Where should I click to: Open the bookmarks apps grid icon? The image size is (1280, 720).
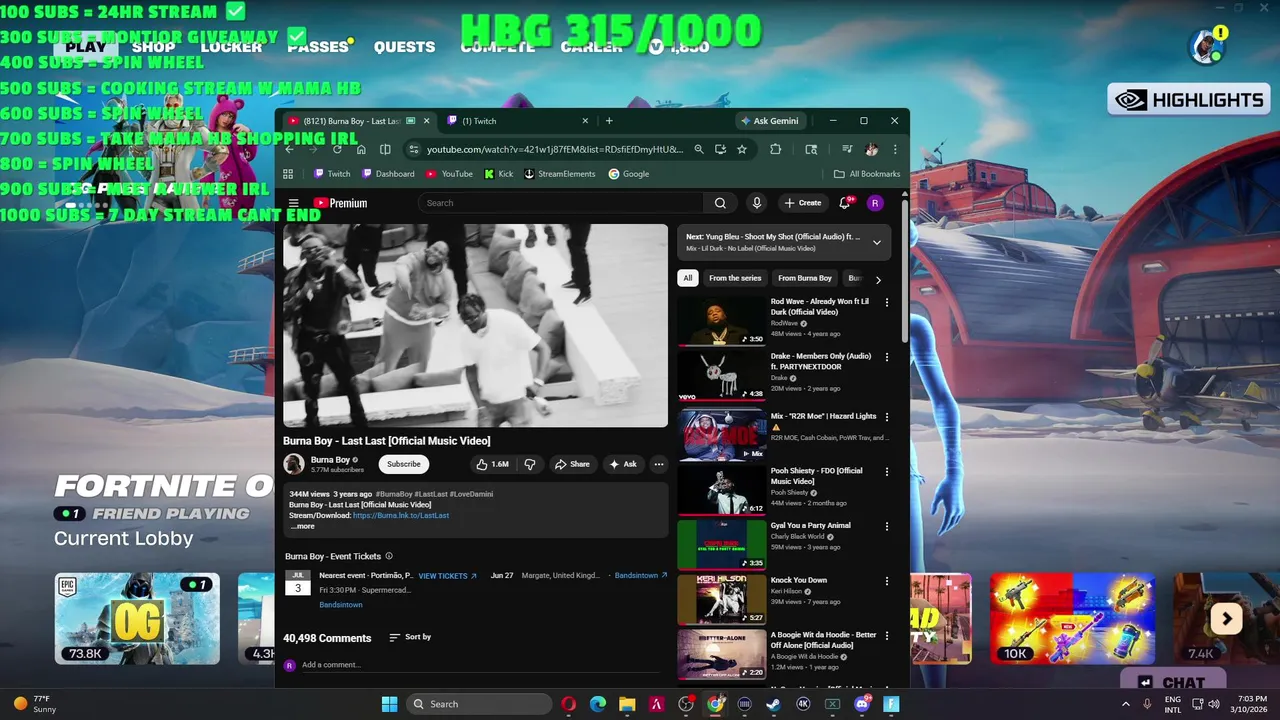click(288, 174)
